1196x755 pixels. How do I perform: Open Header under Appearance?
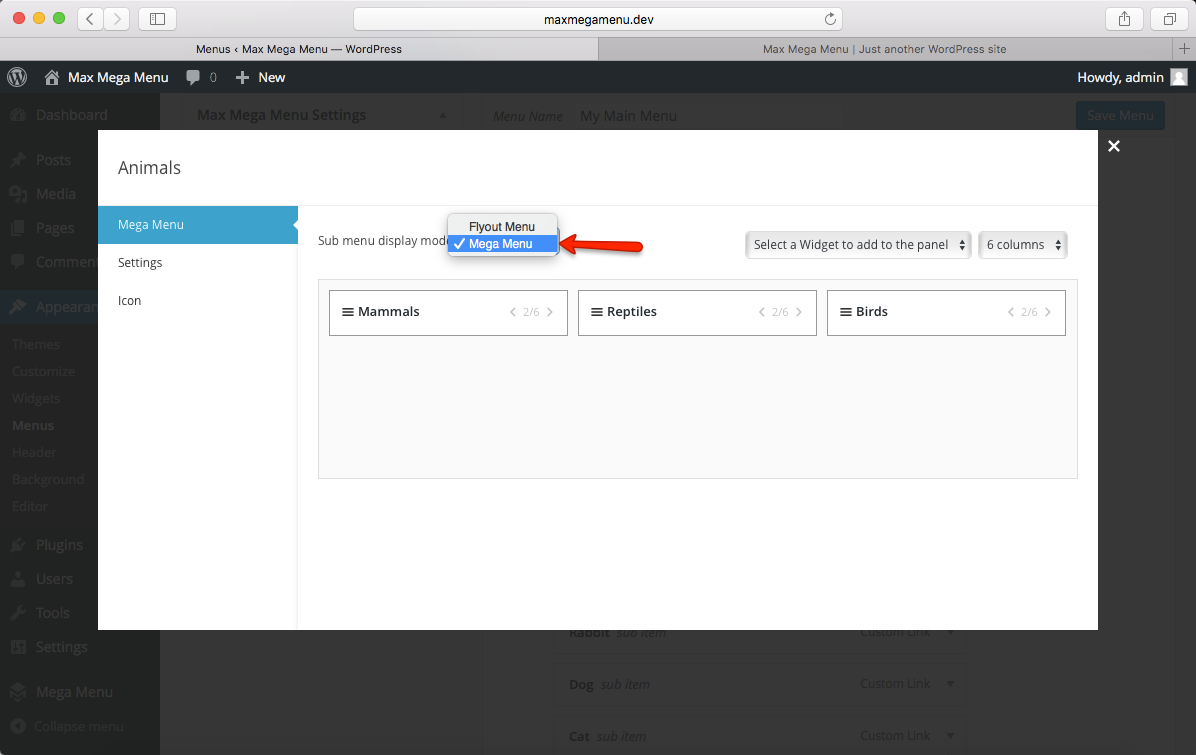pos(34,452)
